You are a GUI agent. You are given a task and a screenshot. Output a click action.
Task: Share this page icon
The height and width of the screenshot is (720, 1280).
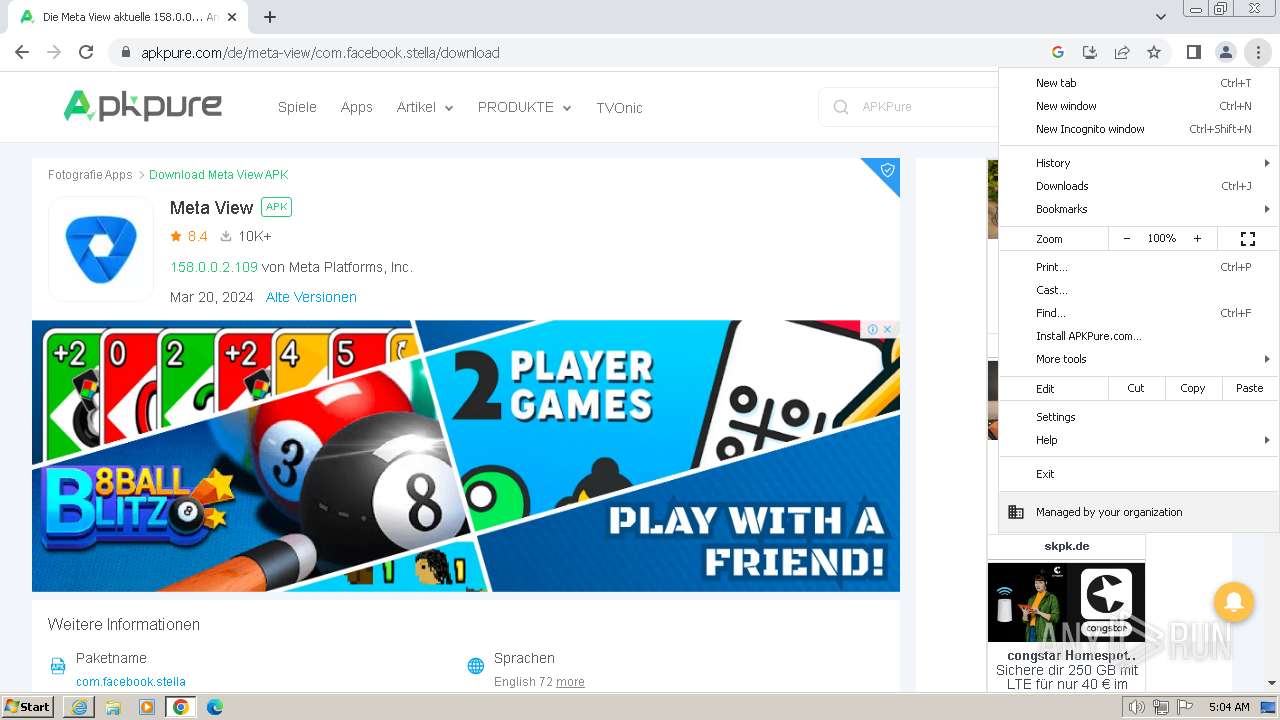click(1122, 52)
